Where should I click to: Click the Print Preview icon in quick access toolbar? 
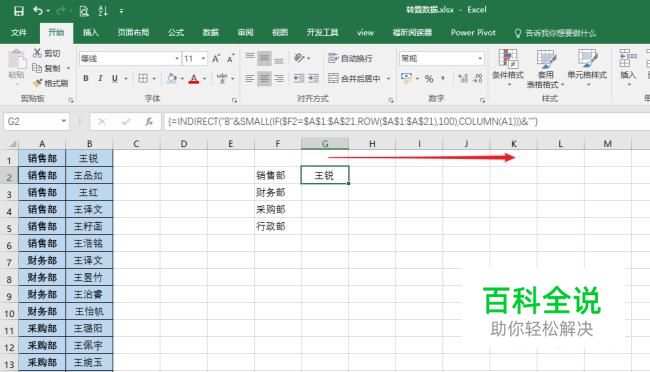(x=84, y=11)
